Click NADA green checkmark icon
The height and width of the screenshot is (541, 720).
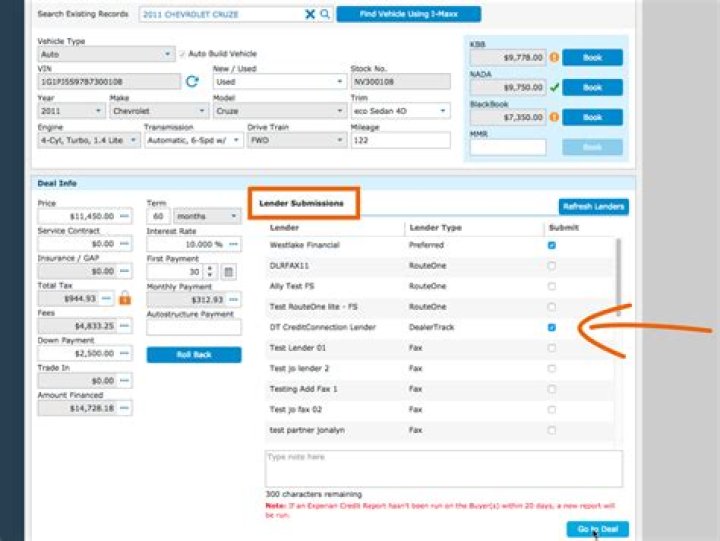554,87
